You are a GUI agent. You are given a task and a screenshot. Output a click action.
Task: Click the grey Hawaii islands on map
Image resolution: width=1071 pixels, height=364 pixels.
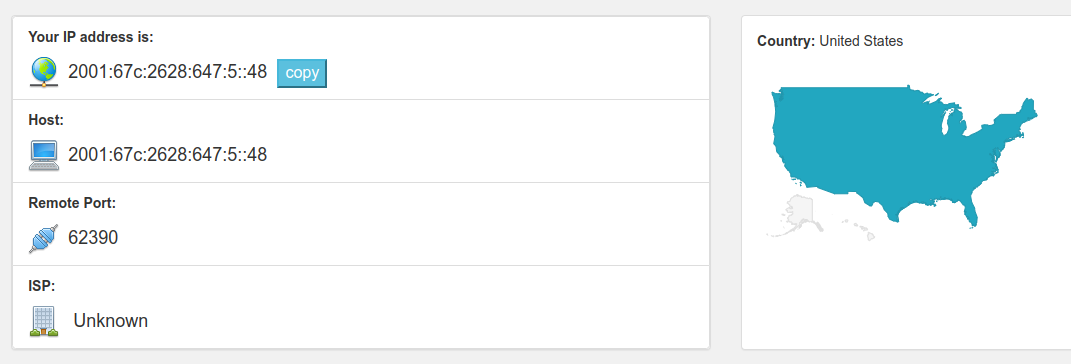coord(860,229)
